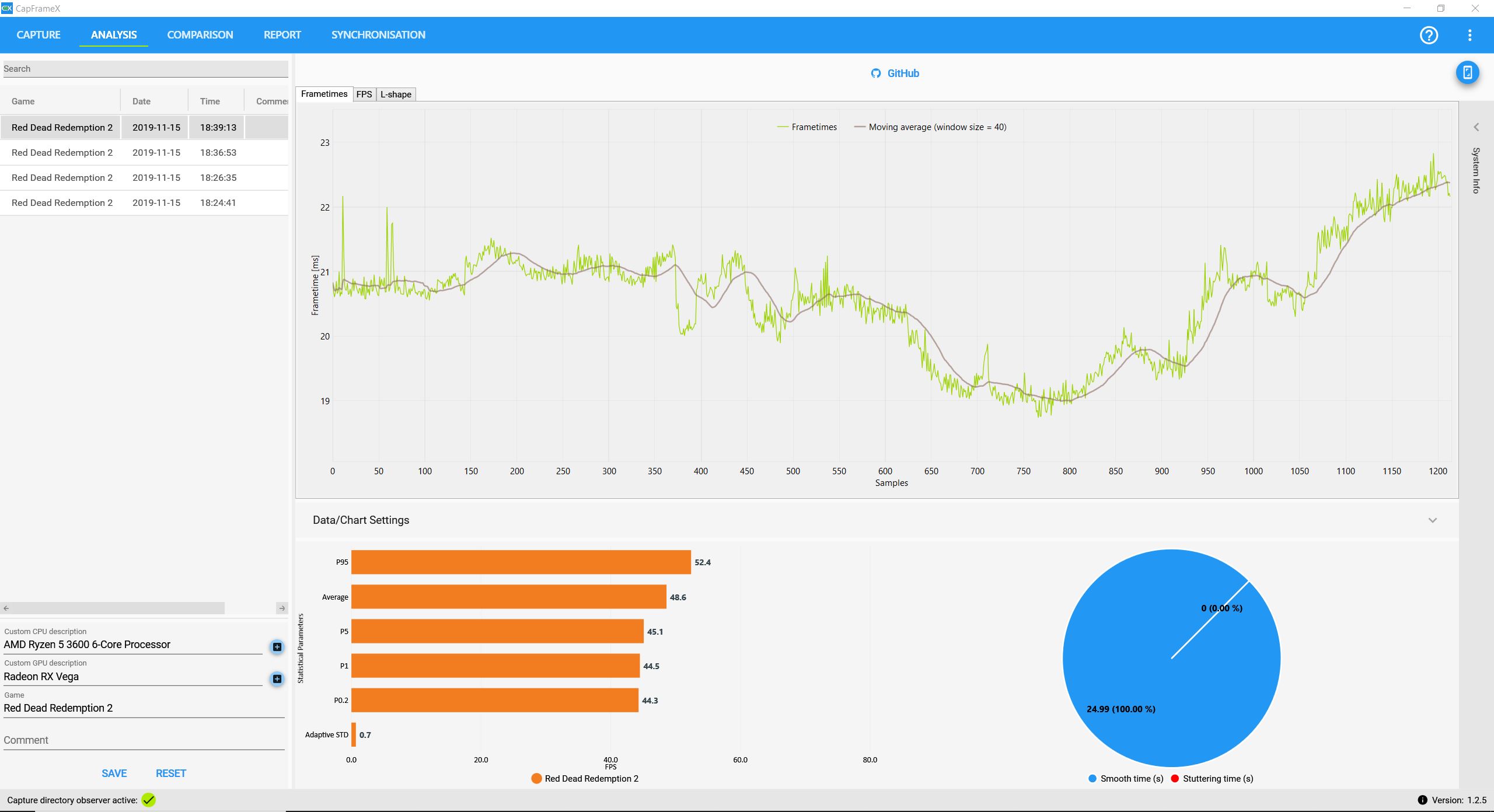Screen dimensions: 1494x812
Task: Expand the Data/Chart Settings section
Action: [x=1432, y=520]
